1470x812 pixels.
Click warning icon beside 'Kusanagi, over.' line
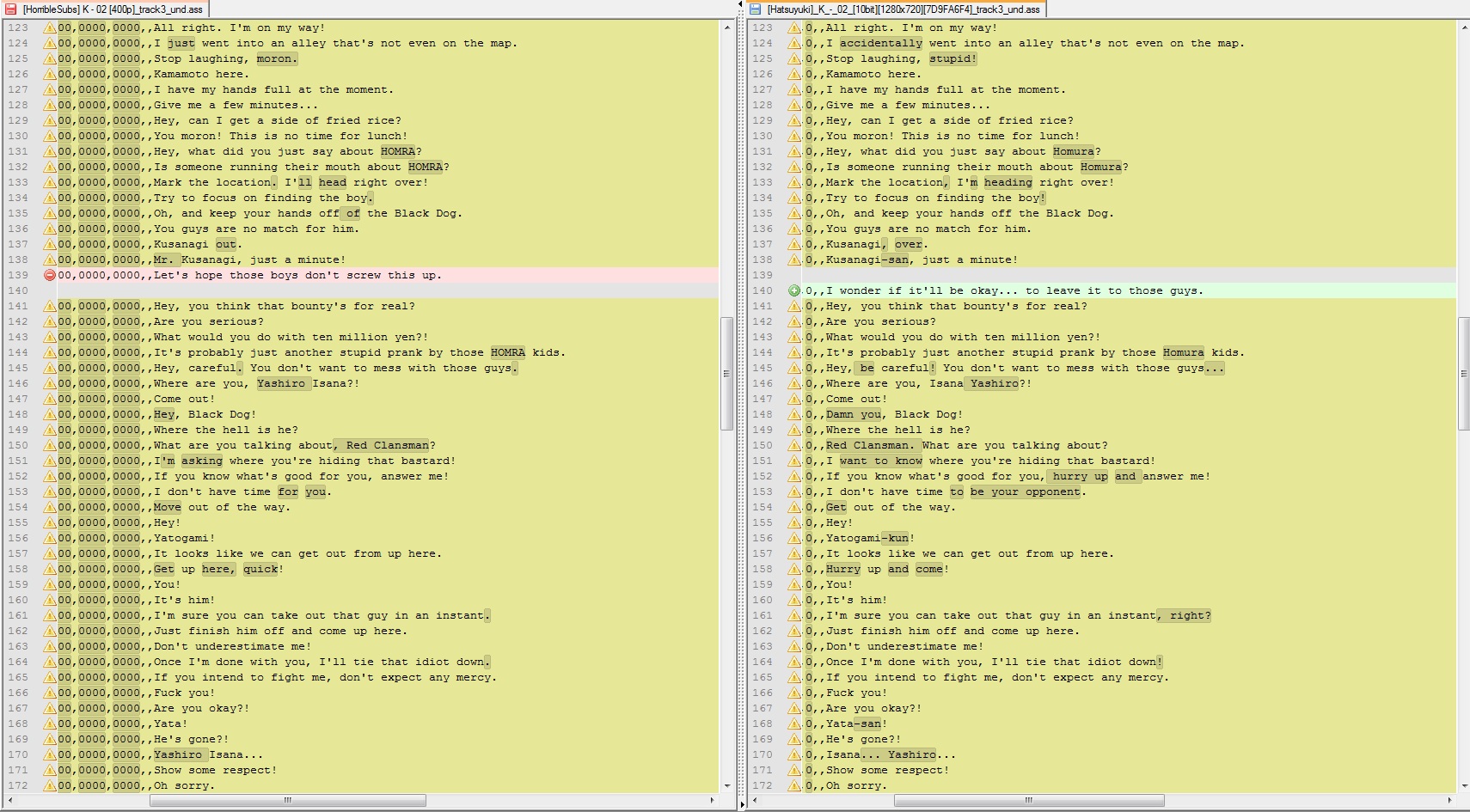coord(795,244)
